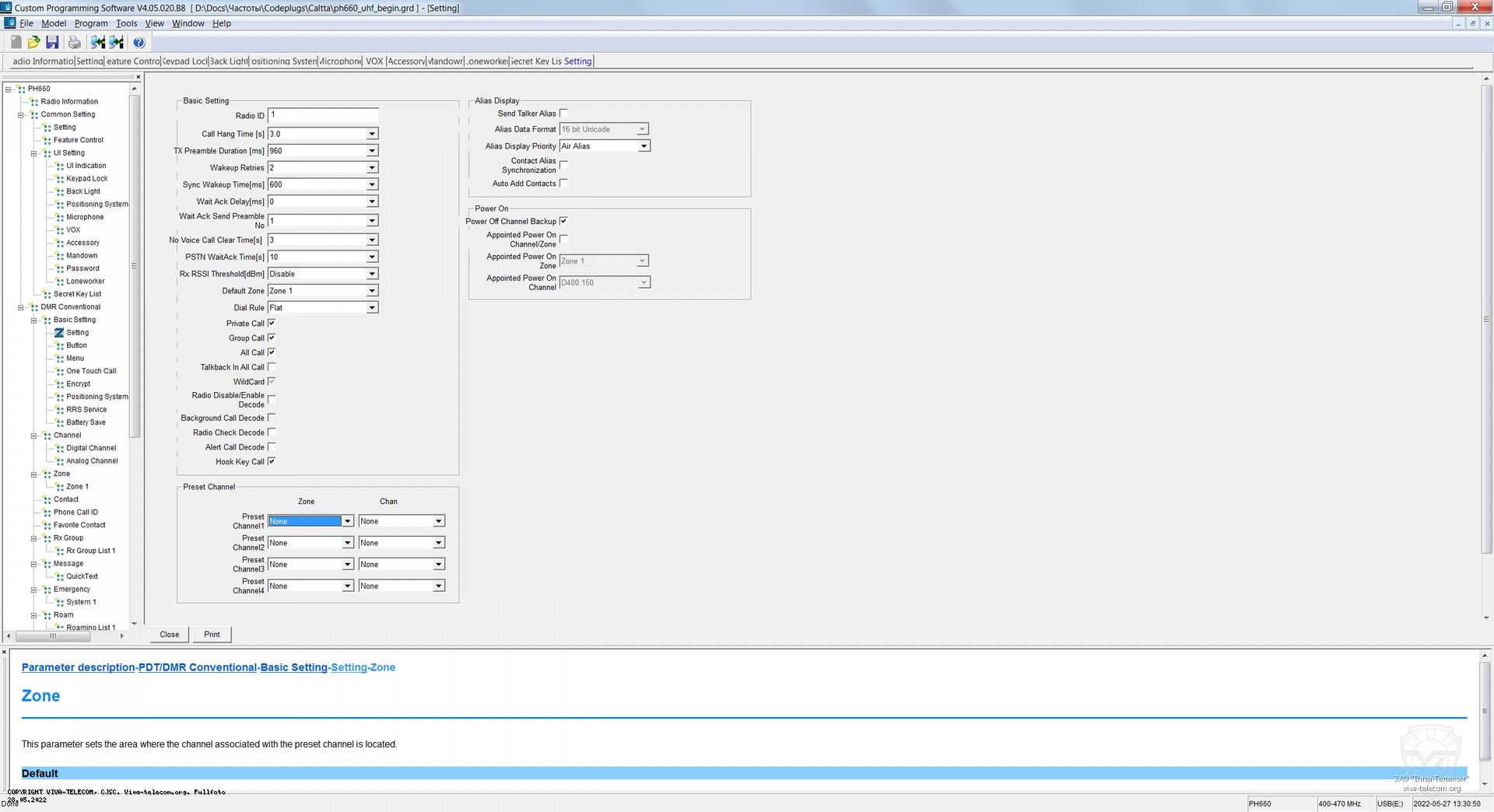This screenshot has height=812, width=1494.
Task: Click the New file toolbar icon
Action: [16, 42]
